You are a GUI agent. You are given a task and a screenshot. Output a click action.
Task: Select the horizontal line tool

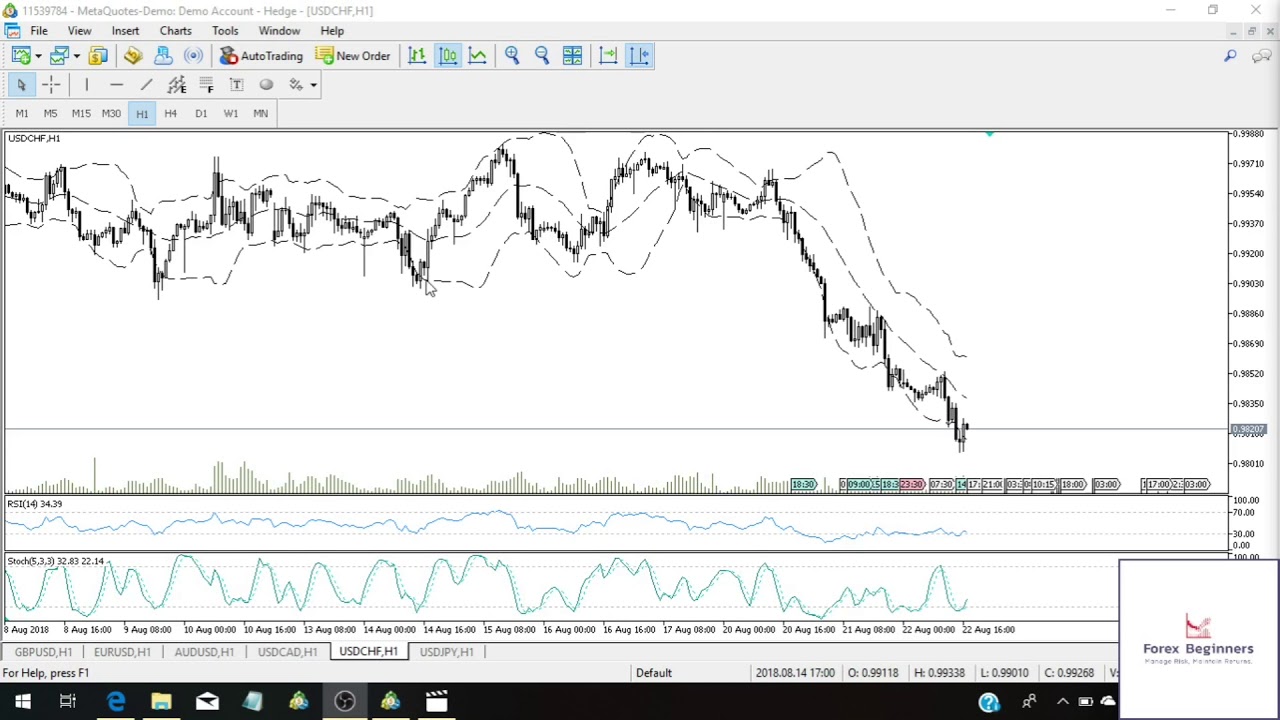[x=117, y=85]
